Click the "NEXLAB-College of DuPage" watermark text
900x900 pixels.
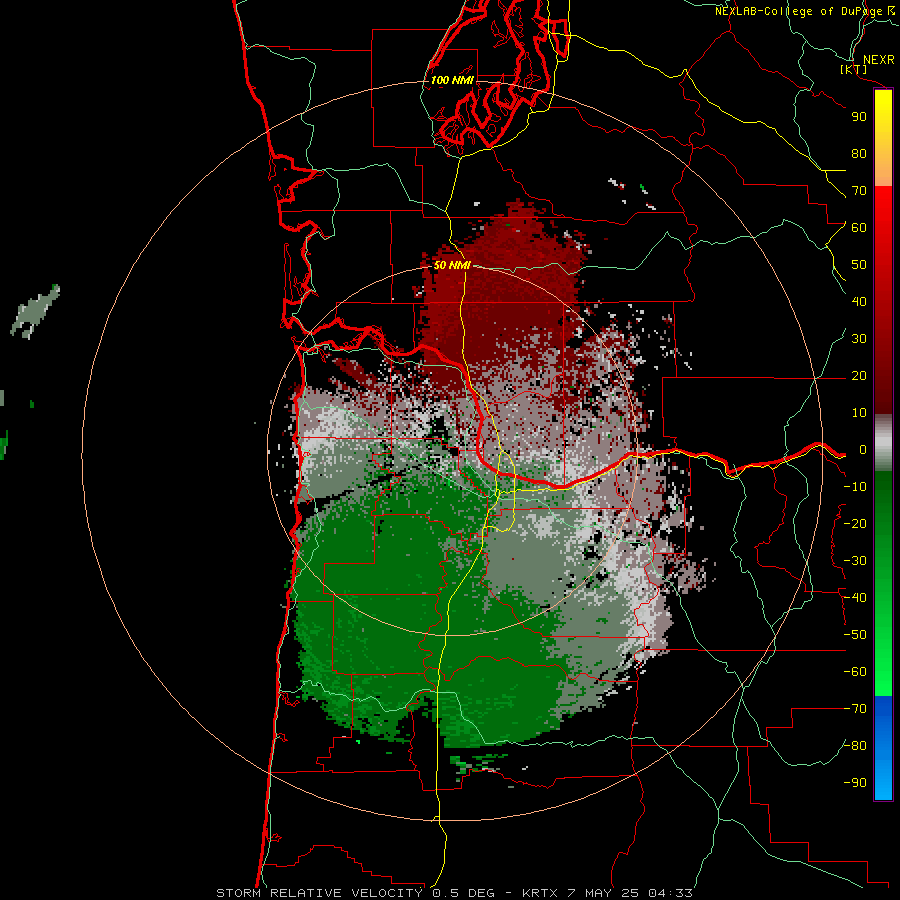tap(799, 11)
